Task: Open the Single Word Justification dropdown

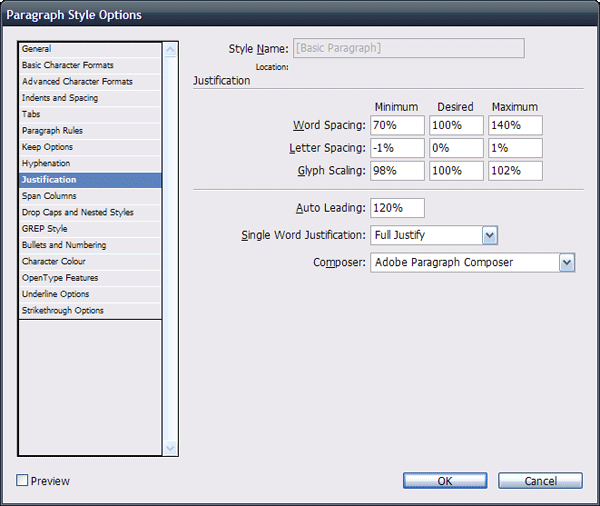Action: [490, 235]
